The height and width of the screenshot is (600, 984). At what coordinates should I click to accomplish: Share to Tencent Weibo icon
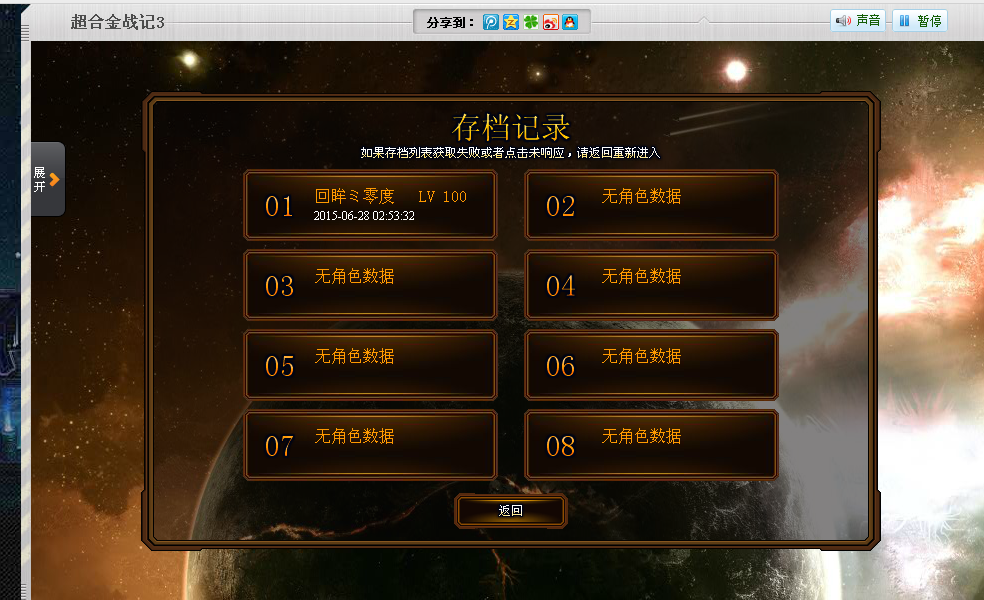491,22
